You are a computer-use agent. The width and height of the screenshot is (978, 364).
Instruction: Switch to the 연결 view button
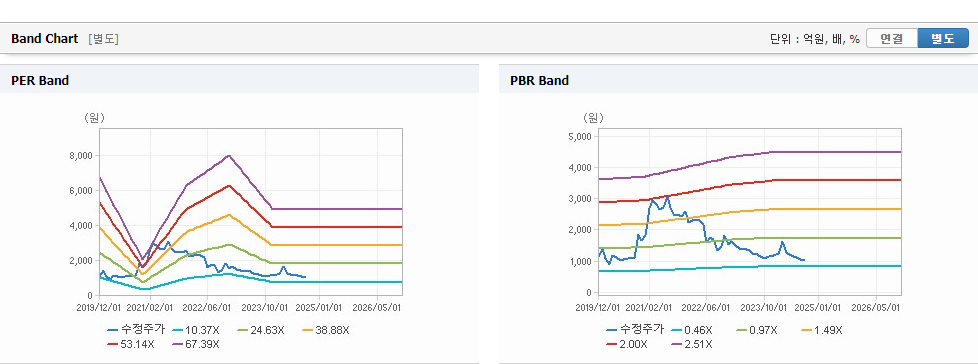[892, 39]
